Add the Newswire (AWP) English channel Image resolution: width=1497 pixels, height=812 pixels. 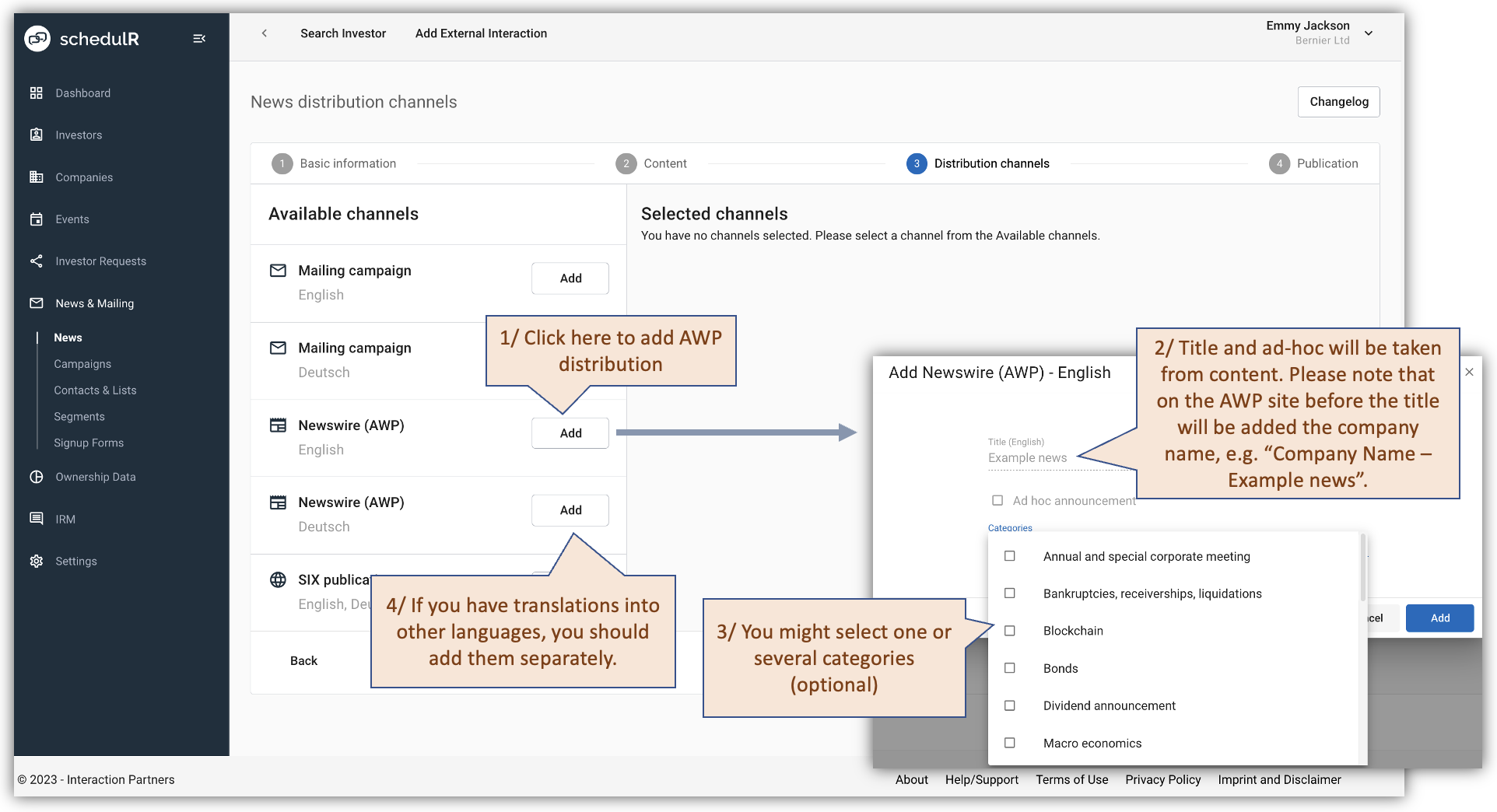pyautogui.click(x=570, y=432)
